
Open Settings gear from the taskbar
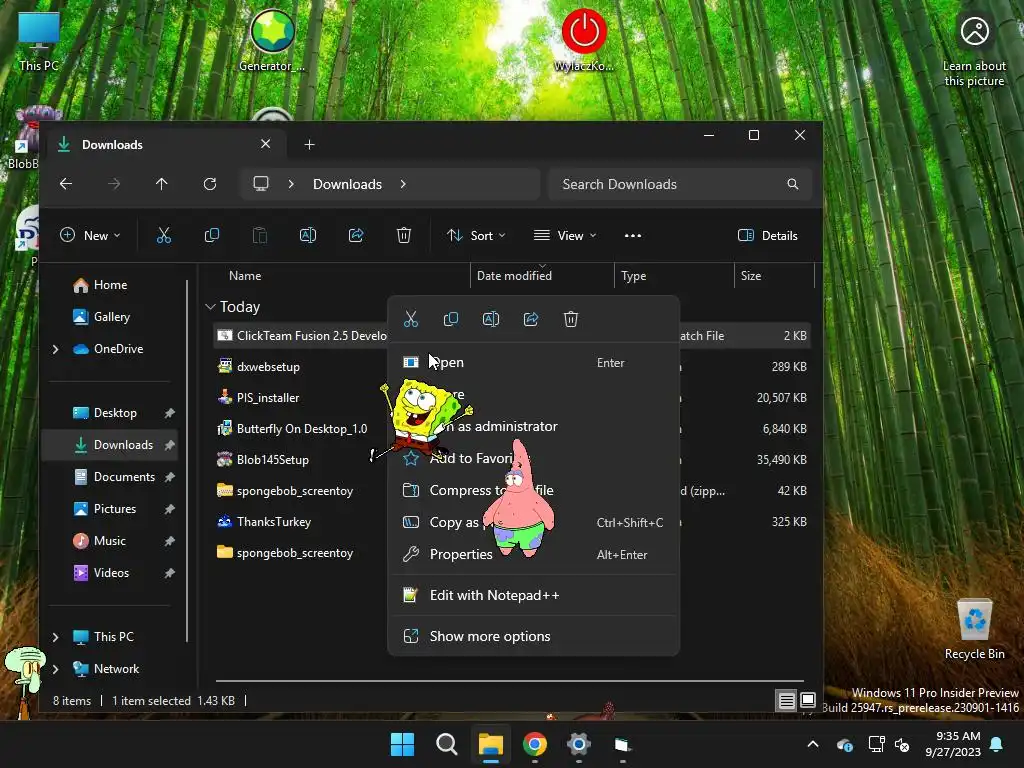[x=579, y=744]
